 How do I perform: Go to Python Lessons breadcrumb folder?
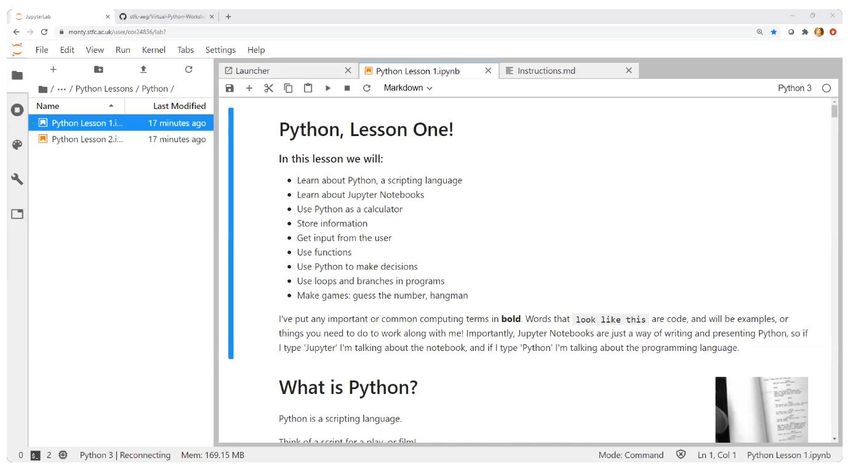click(x=104, y=89)
